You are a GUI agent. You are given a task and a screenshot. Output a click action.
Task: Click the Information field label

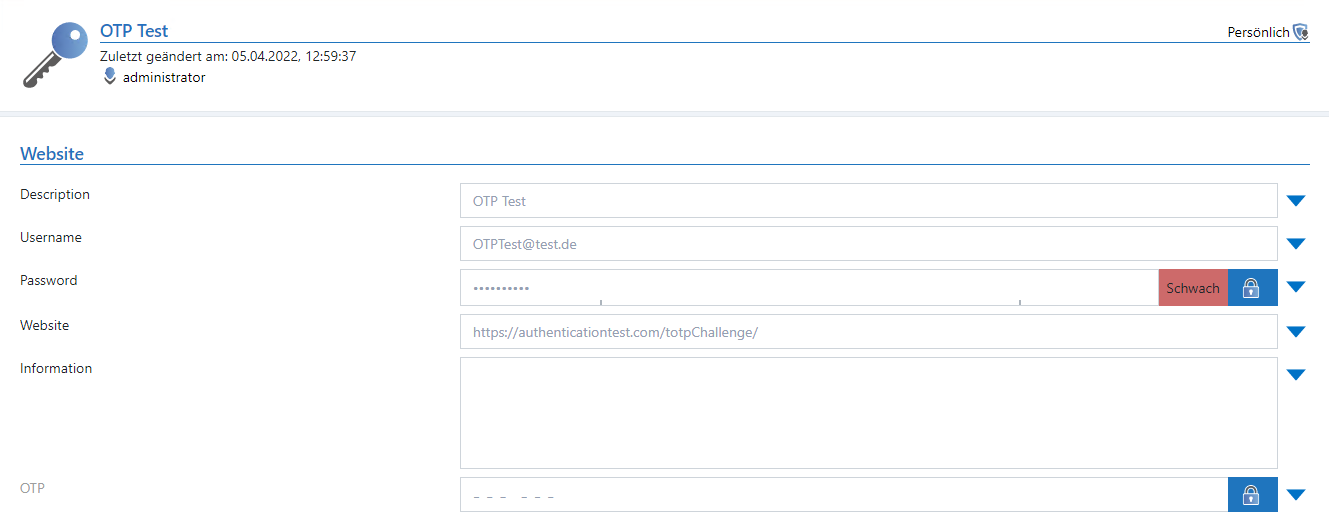(56, 368)
